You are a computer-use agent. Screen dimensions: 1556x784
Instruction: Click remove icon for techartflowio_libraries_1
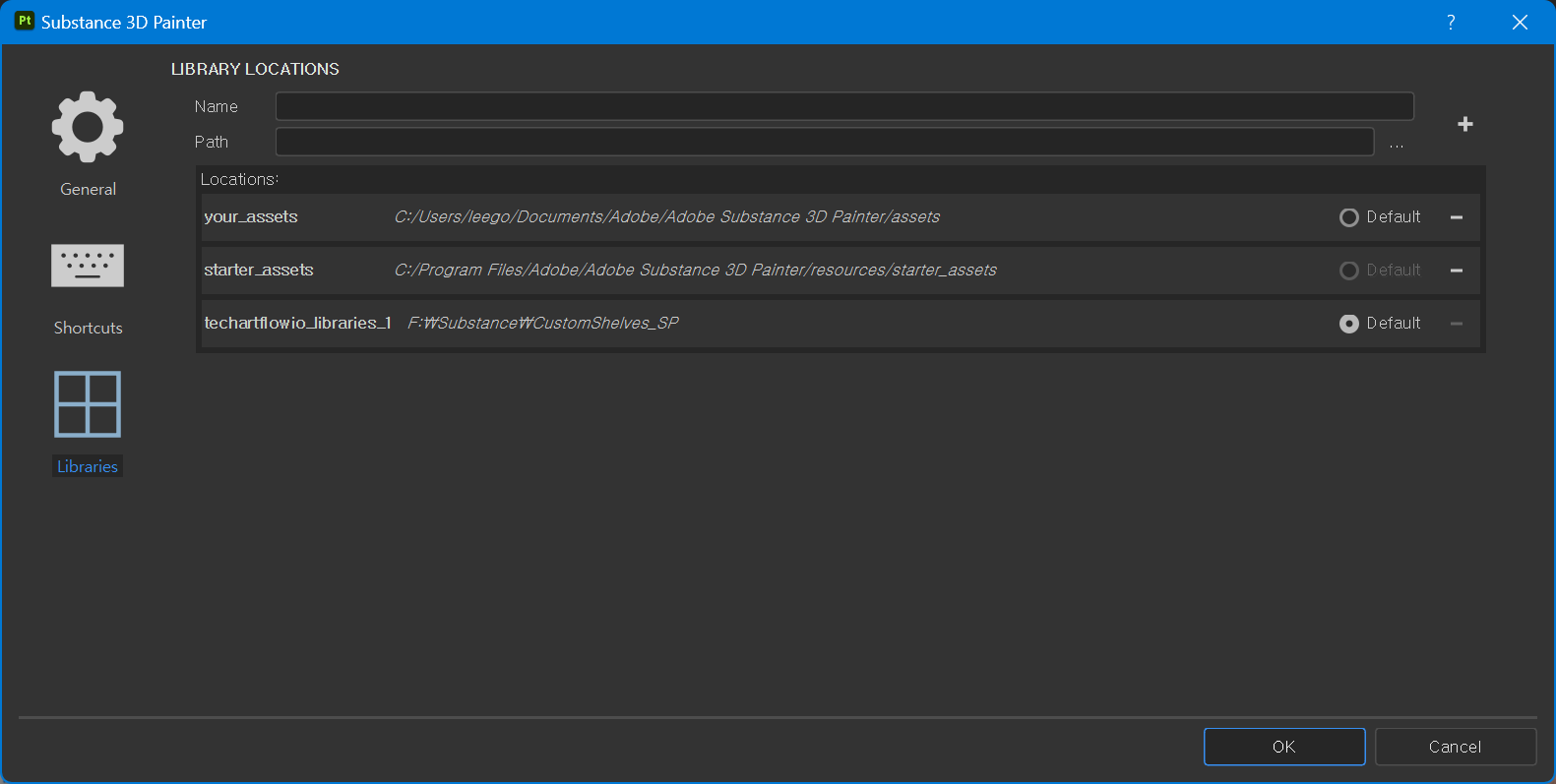1457,324
